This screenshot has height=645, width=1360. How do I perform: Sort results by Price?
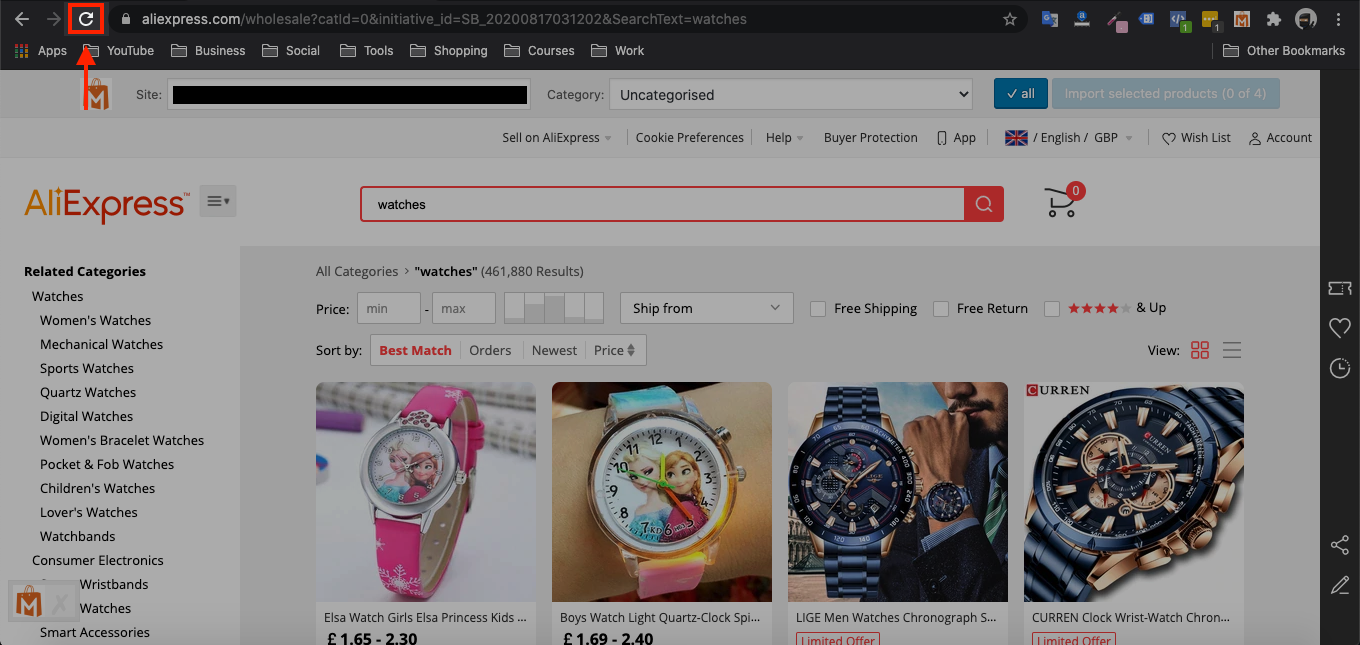tap(614, 350)
